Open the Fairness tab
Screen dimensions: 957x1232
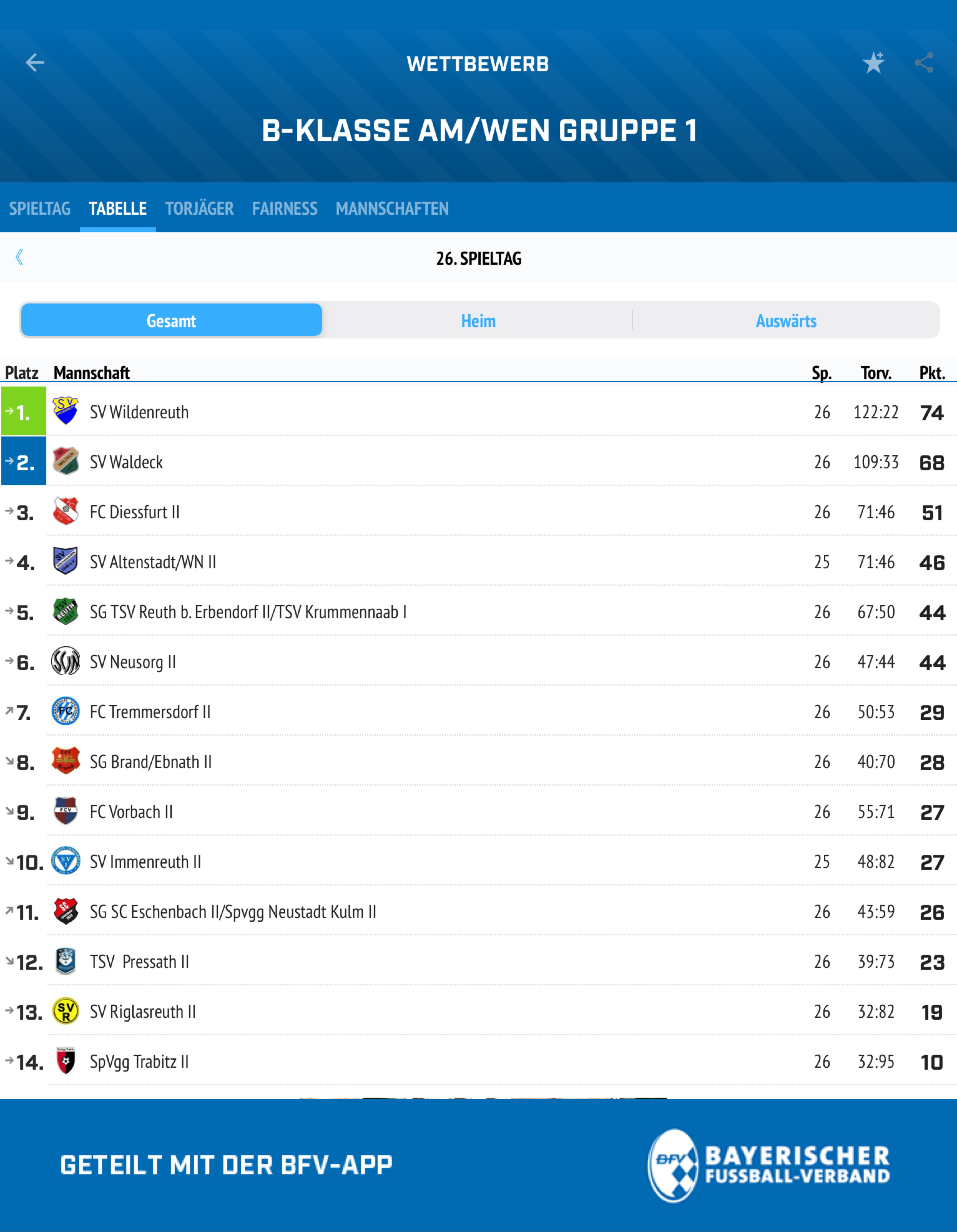(285, 208)
